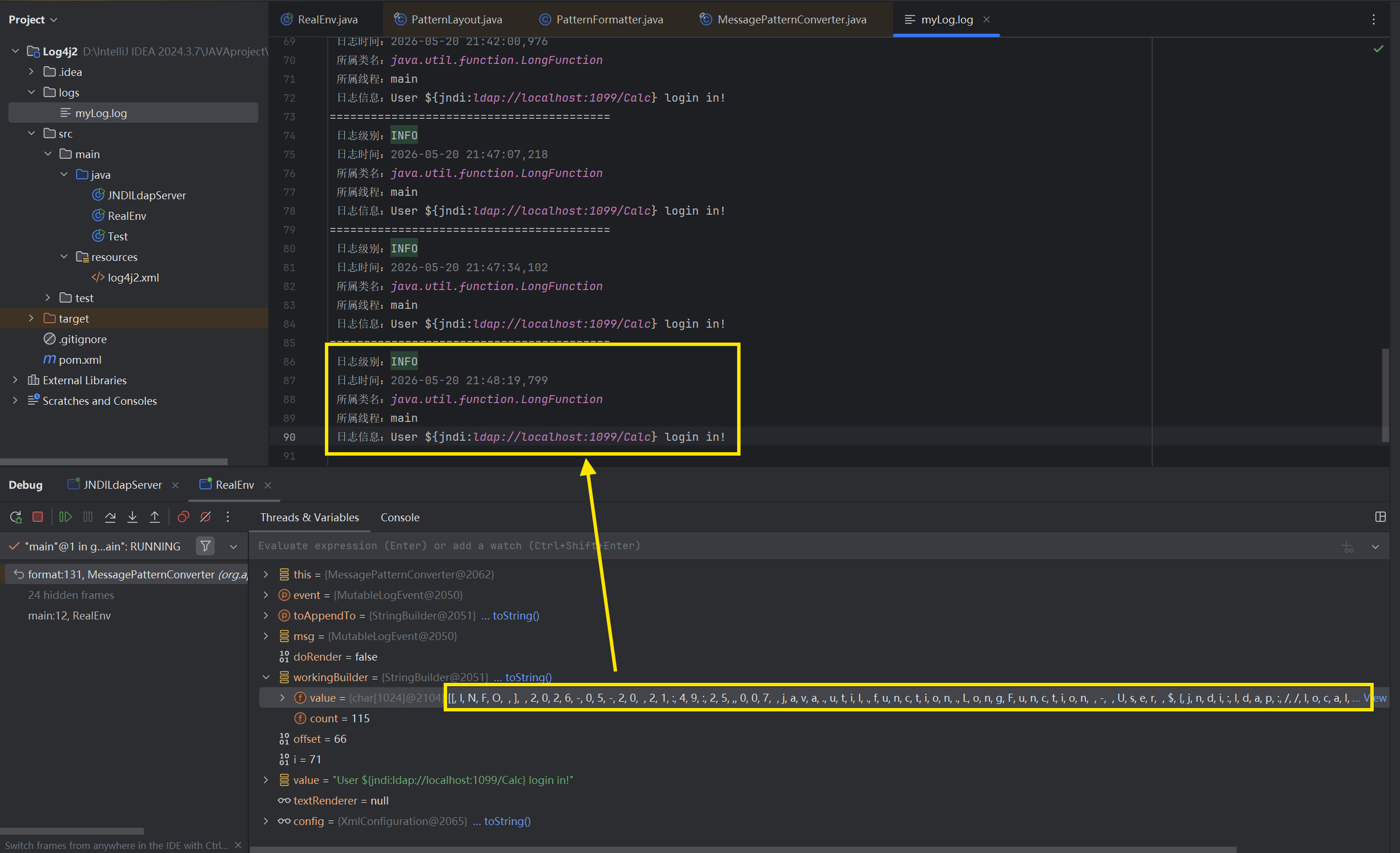Viewport: 1400px width, 853px height.
Task: Click the project panel horizontal scrollbar
Action: pyautogui.click(x=114, y=461)
